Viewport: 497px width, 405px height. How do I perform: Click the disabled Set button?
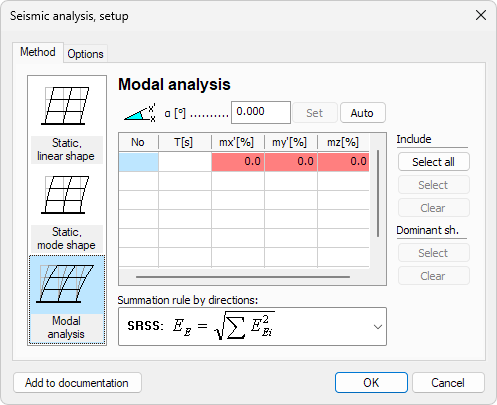coord(315,113)
